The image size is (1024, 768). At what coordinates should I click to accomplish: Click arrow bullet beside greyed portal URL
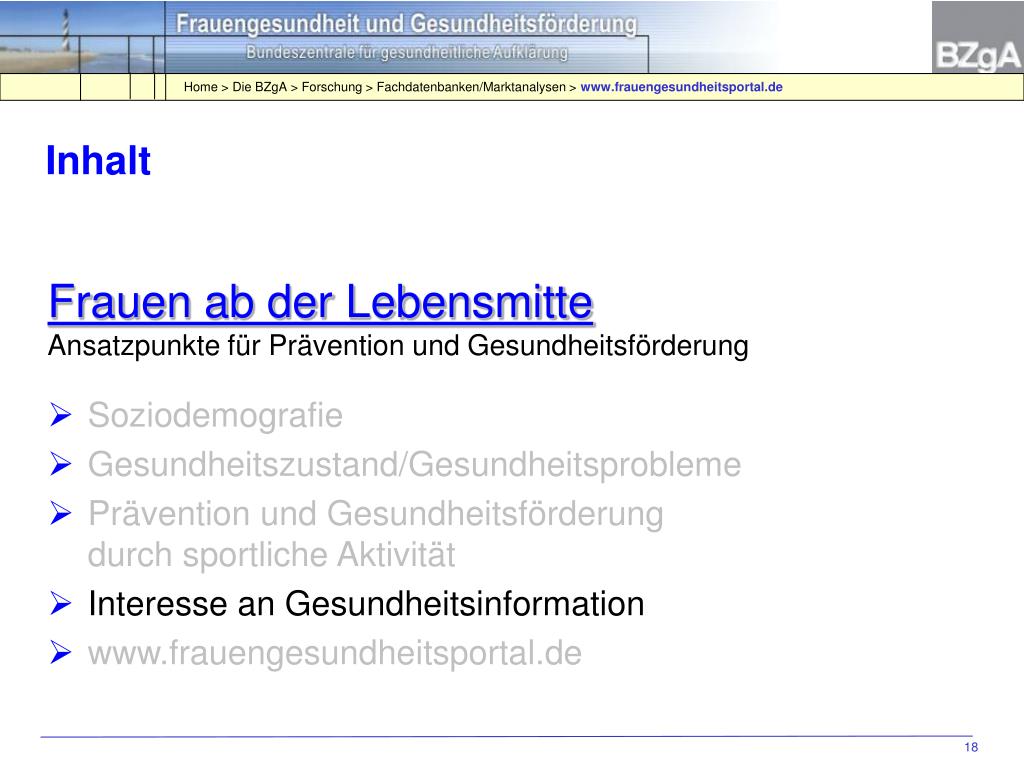coord(60,652)
